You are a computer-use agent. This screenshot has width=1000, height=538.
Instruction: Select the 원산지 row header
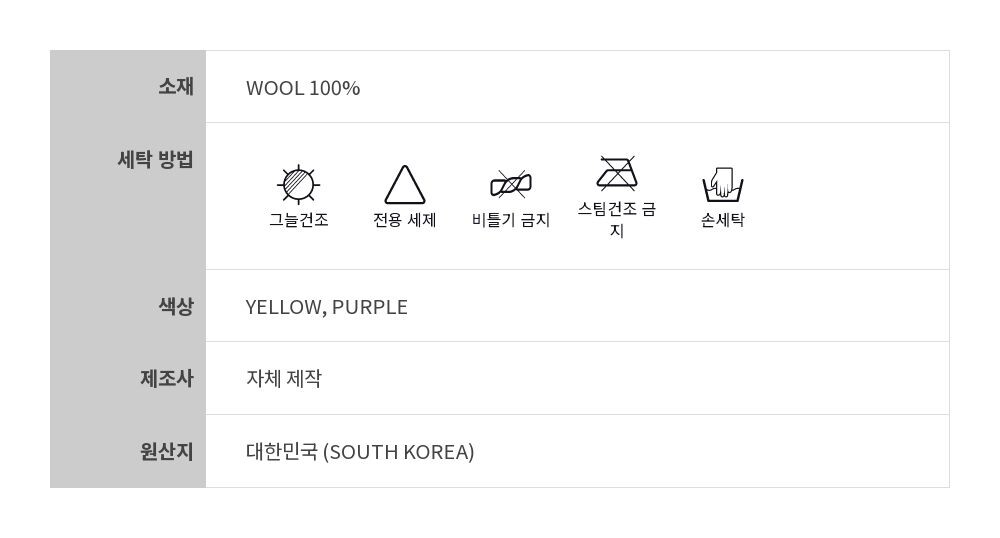pos(166,452)
